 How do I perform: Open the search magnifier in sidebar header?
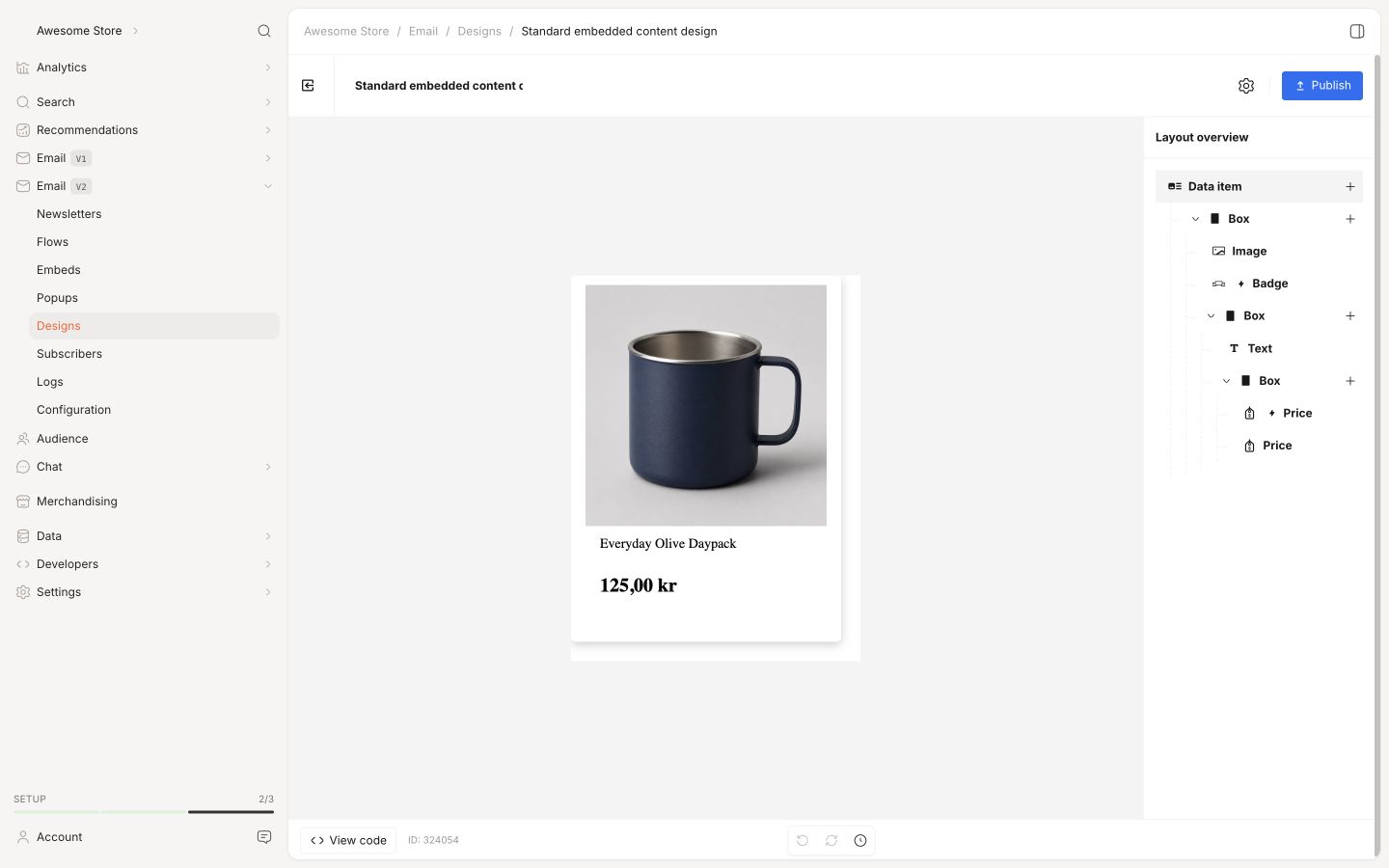[x=264, y=31]
